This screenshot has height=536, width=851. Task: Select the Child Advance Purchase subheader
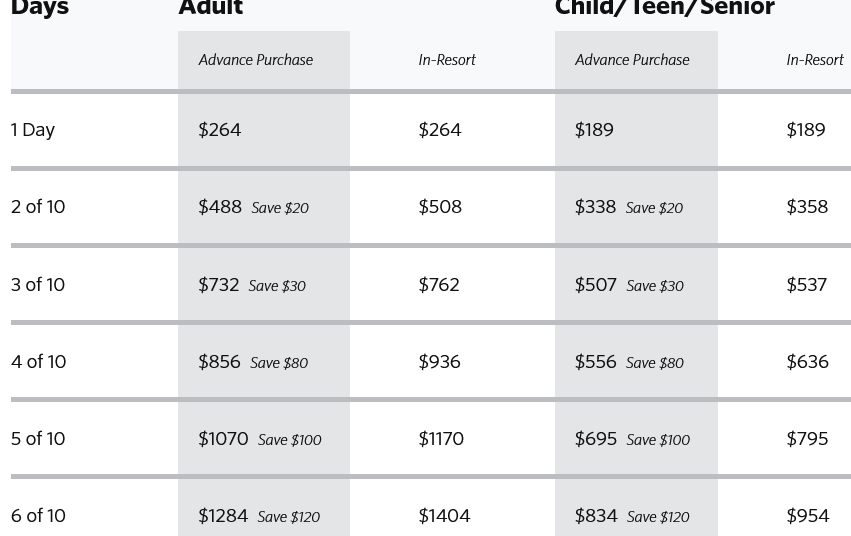(x=632, y=60)
